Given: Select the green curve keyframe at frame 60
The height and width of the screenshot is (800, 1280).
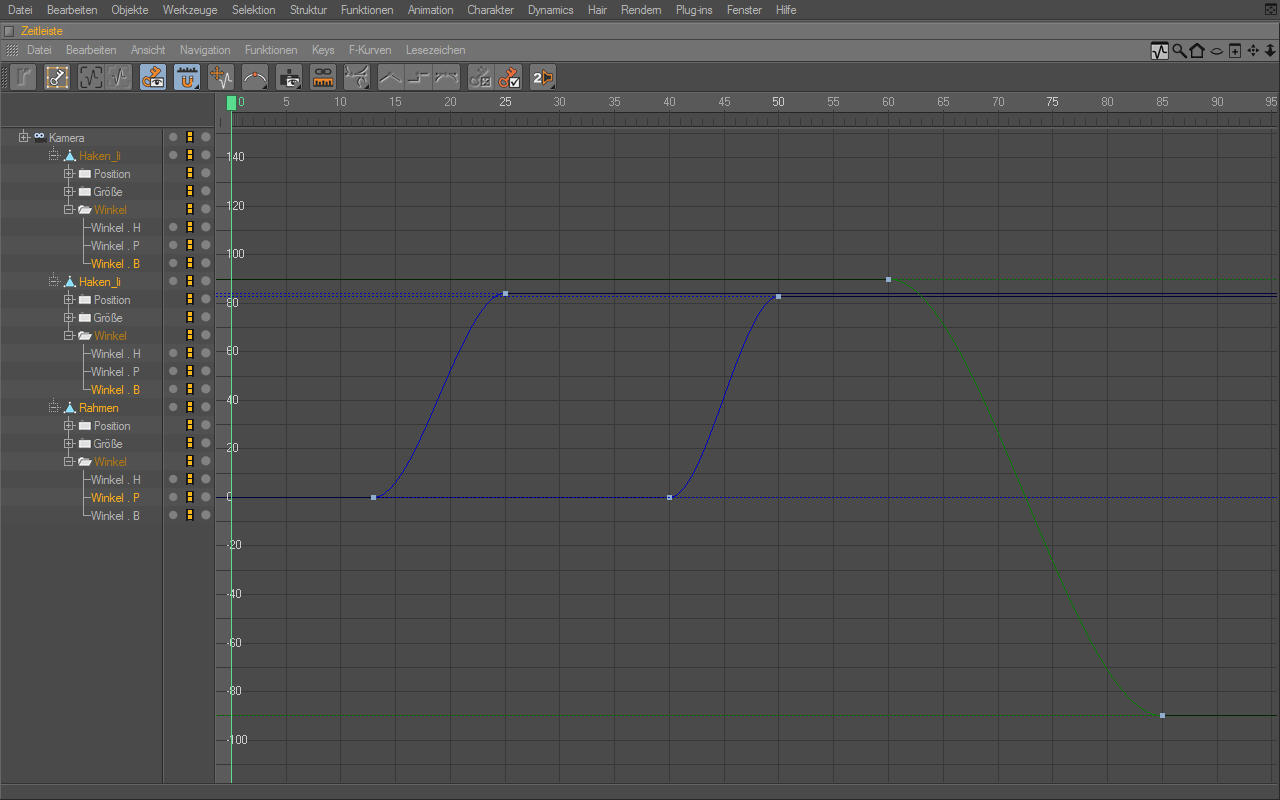Looking at the screenshot, I should coord(888,279).
